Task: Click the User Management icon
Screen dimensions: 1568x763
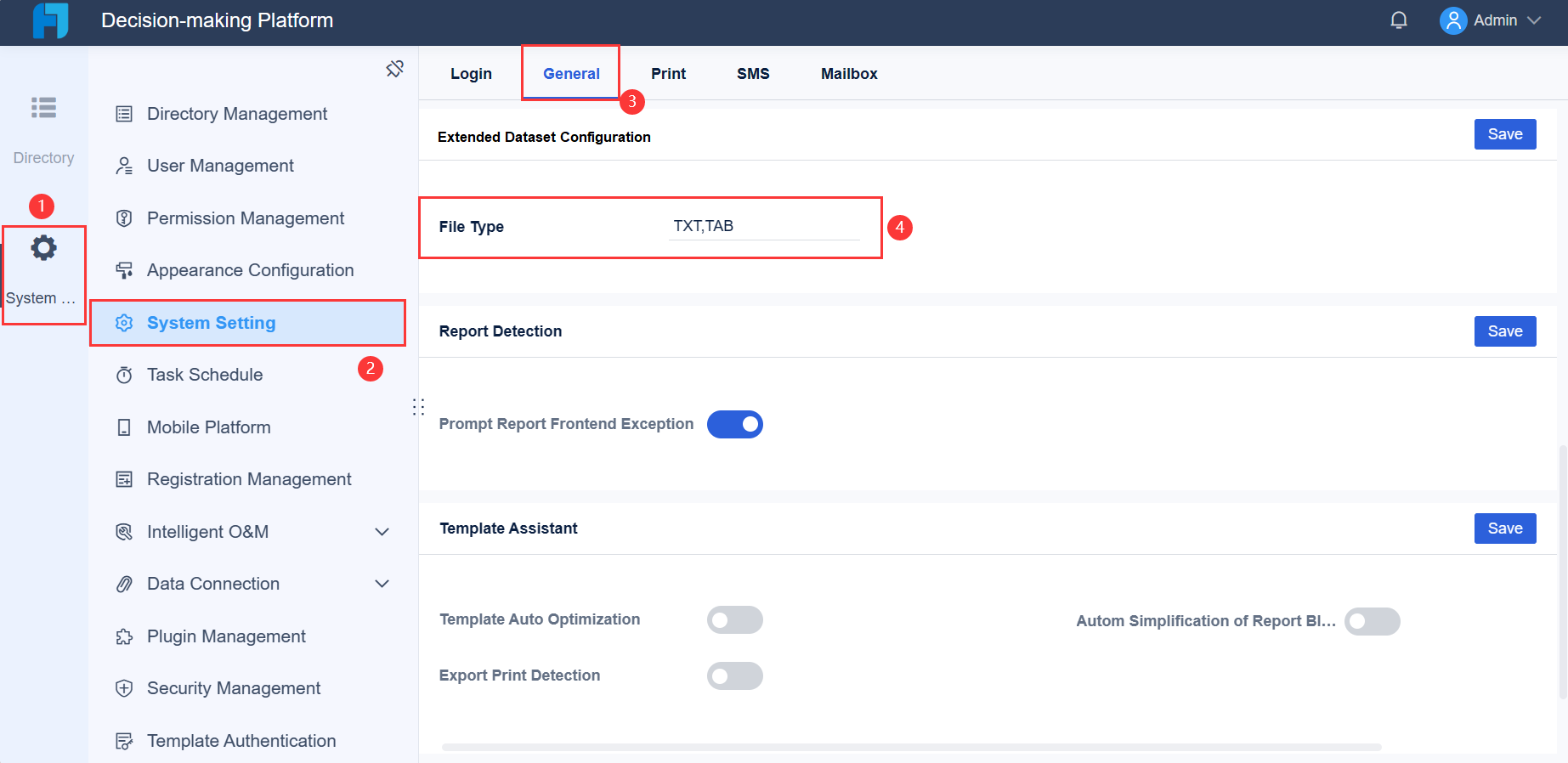Action: click(124, 166)
